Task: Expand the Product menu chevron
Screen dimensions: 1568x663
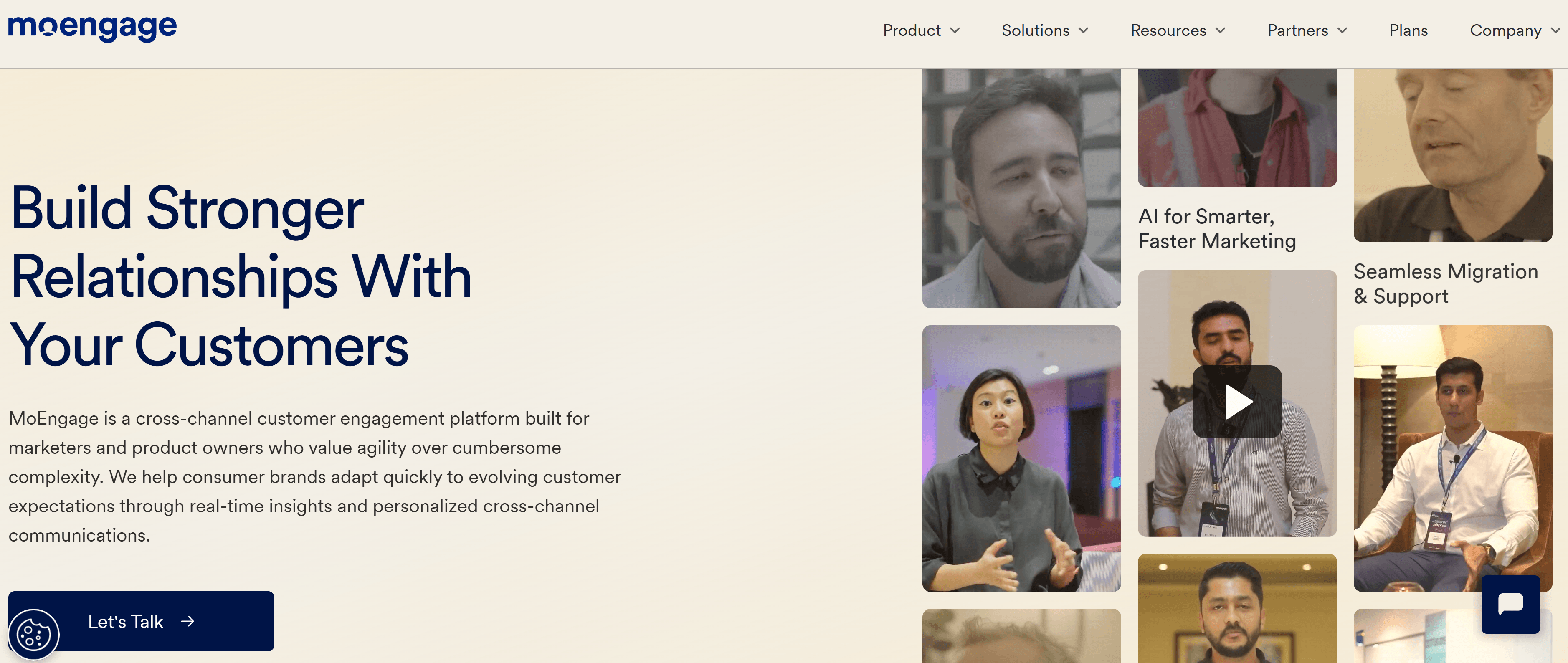Action: [x=955, y=30]
